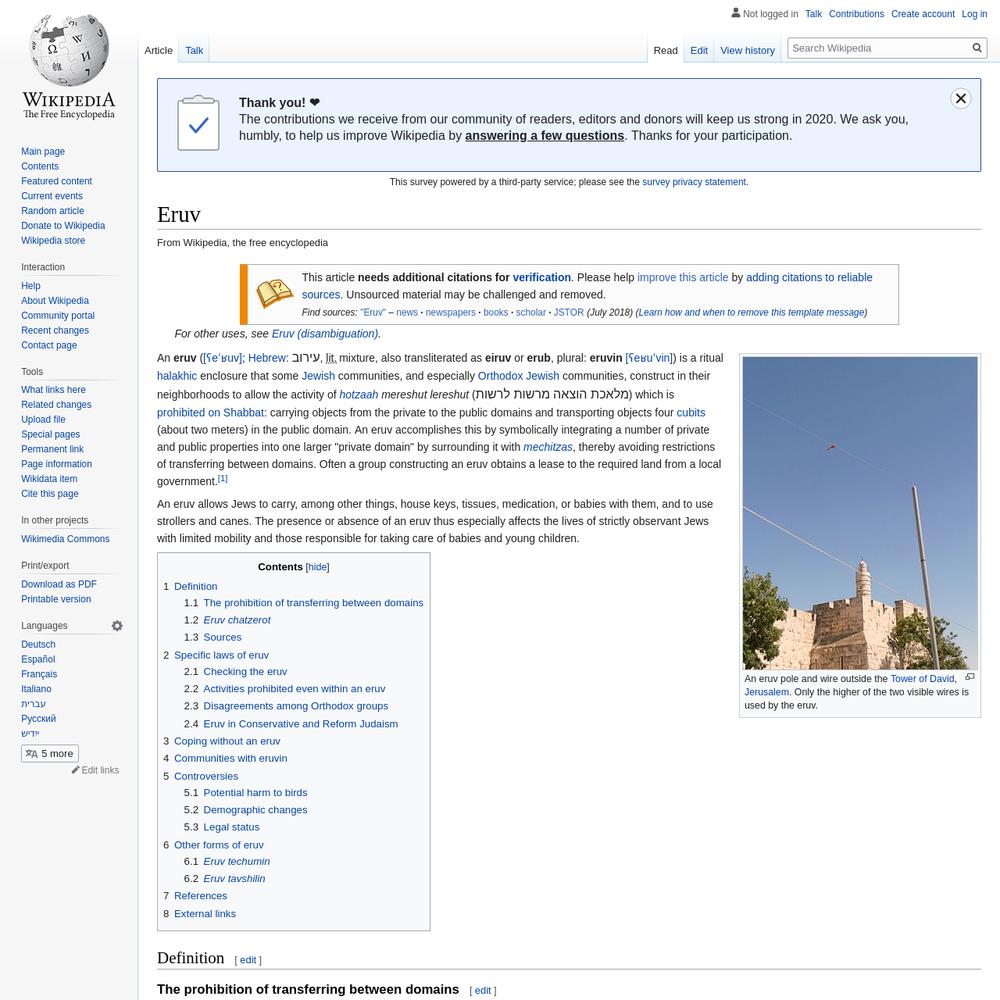Switch language to Deutsch
The height and width of the screenshot is (1000, 1000).
pyautogui.click(x=38, y=644)
